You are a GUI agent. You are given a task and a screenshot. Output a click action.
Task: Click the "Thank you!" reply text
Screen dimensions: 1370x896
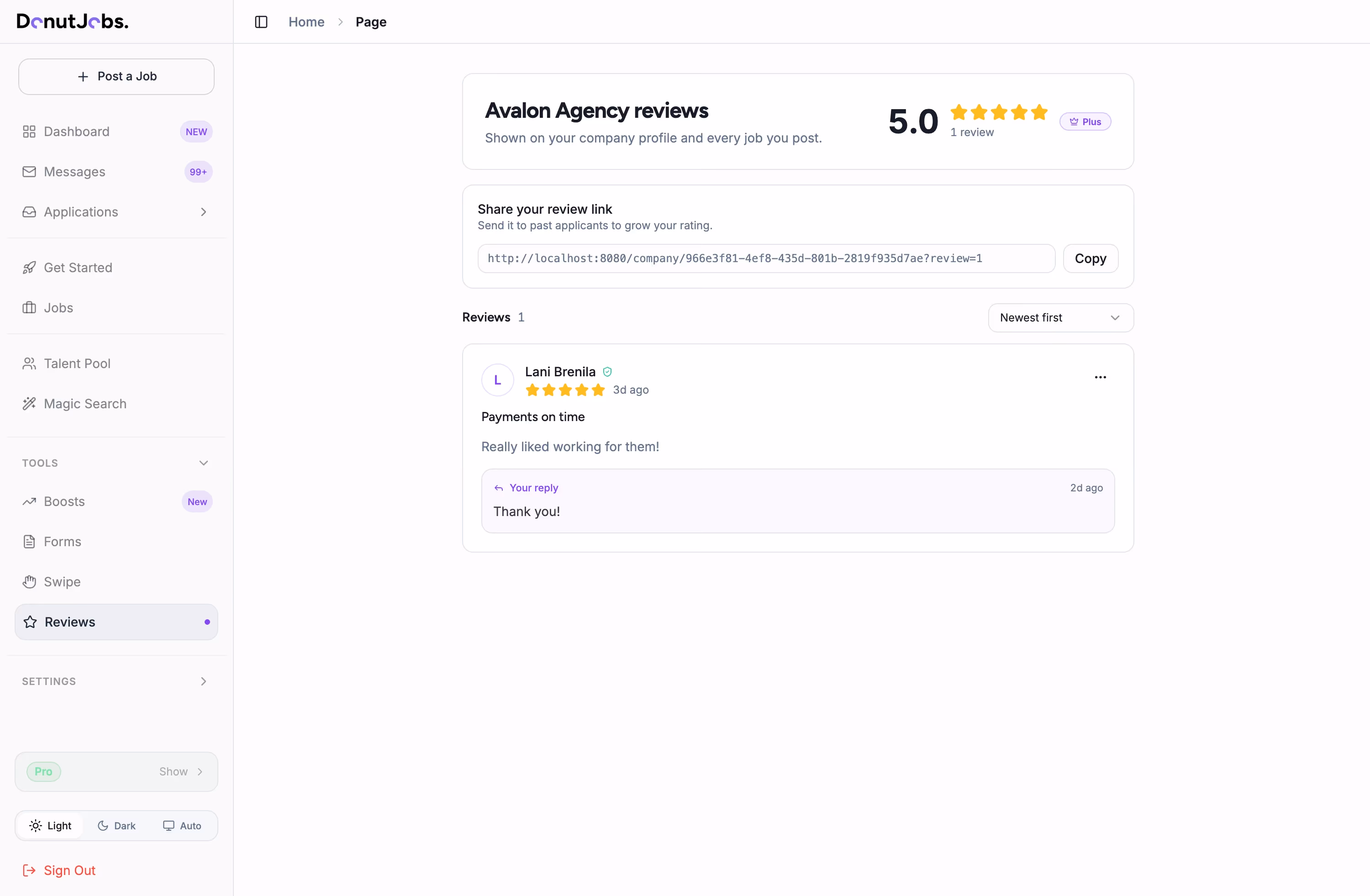click(526, 511)
